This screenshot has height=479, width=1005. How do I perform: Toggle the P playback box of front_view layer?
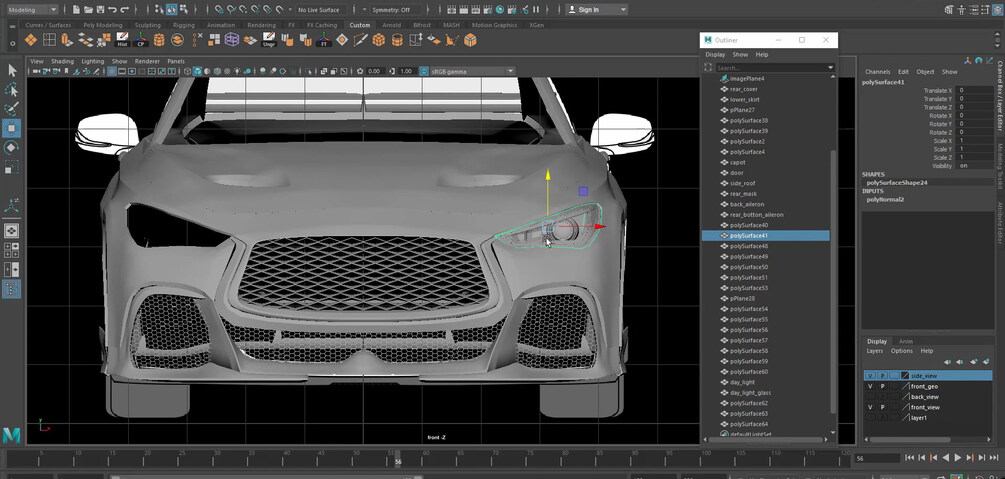click(x=882, y=408)
